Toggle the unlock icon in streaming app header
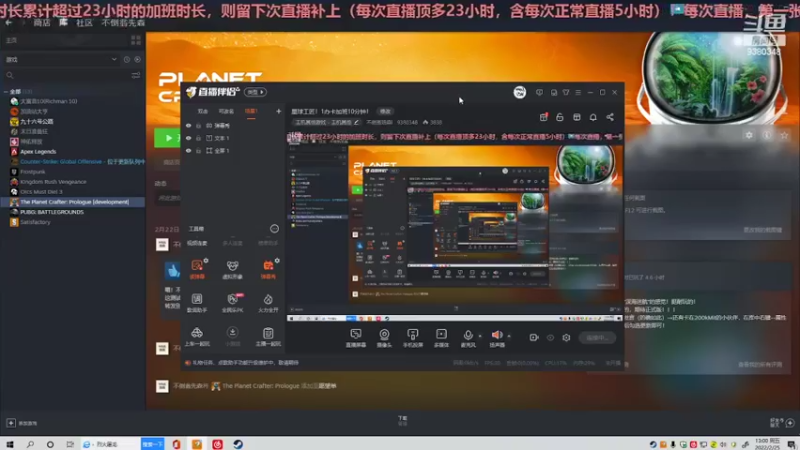Screen dimensions: 800x450 pyautogui.click(x=560, y=117)
